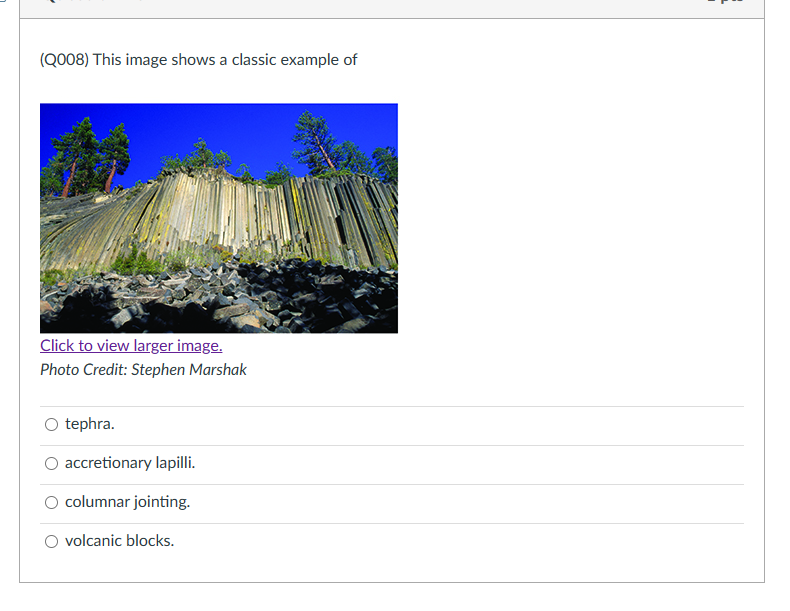
Task: Click the columnar rock formation photo
Action: 219,218
